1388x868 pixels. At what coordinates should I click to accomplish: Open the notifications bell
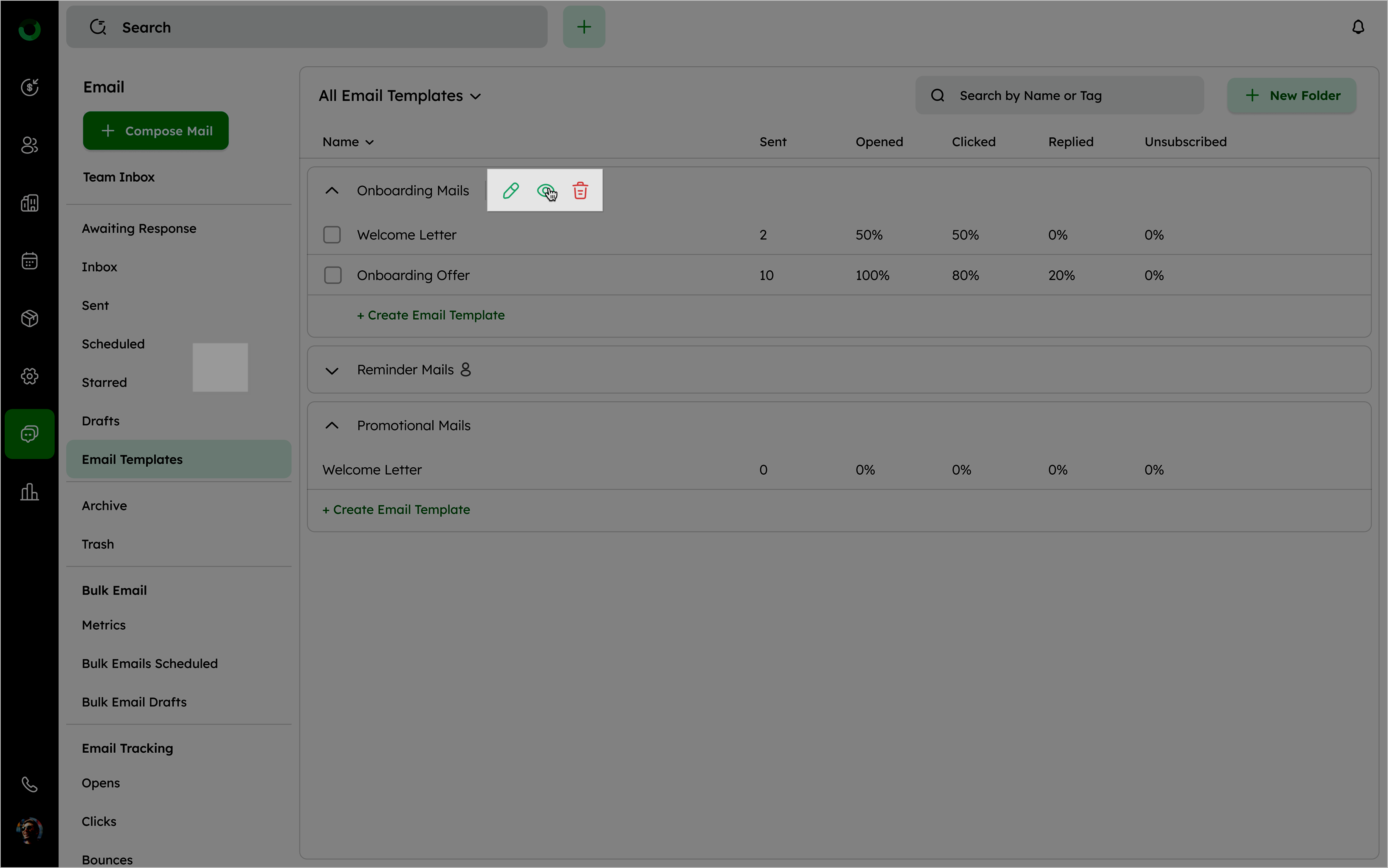[1358, 27]
